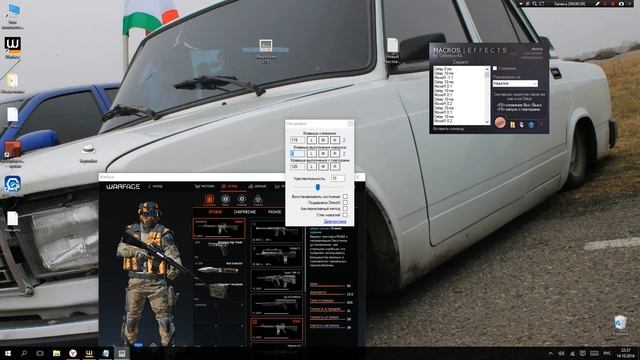Image resolution: width=640 pixels, height=360 pixels.
Task: Open the Windows Start menu
Action: [8, 353]
